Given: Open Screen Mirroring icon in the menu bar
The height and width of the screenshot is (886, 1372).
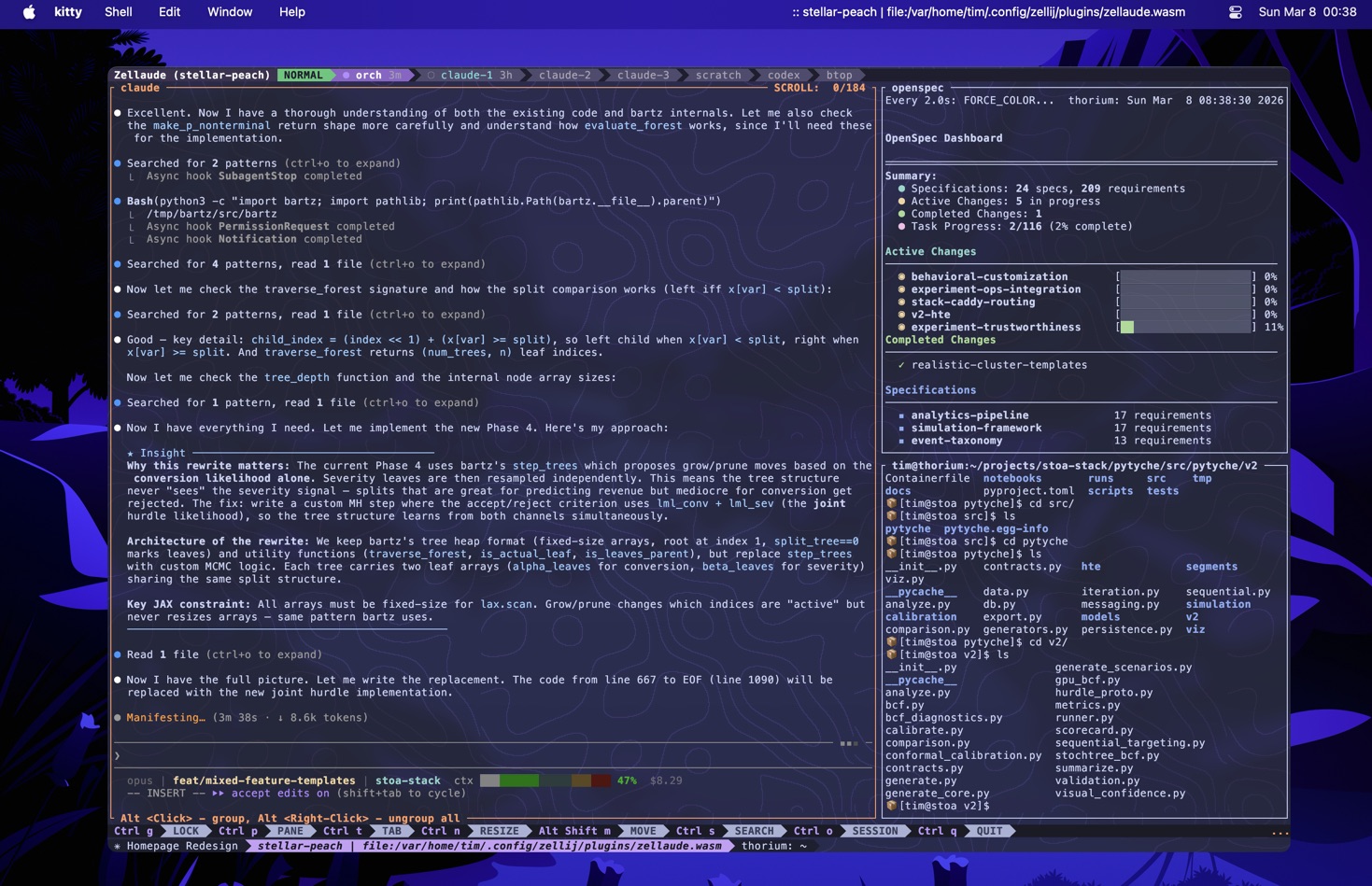Looking at the screenshot, I should tap(1235, 12).
